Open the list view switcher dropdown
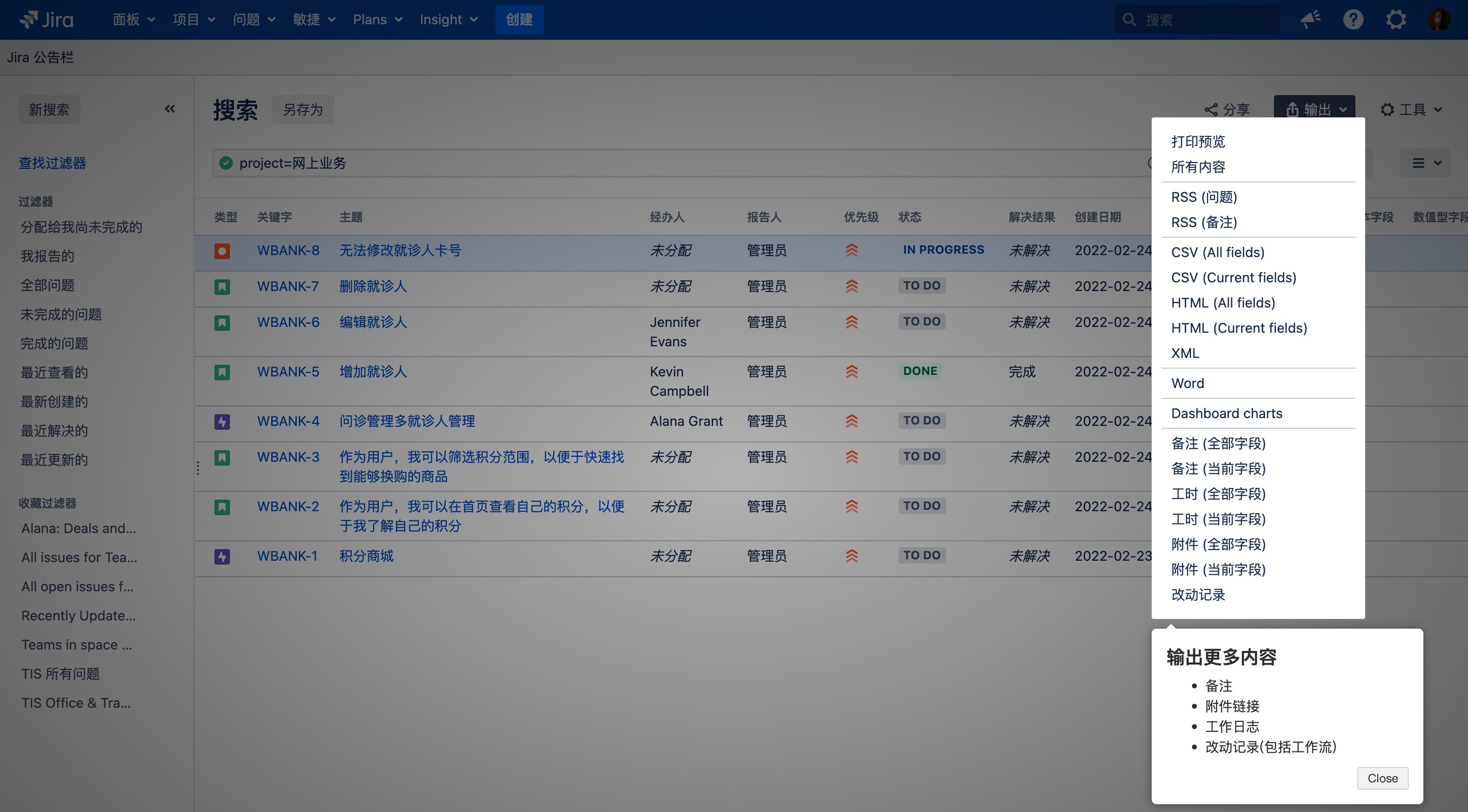Screen dimensions: 1468x812 coord(1426,163)
